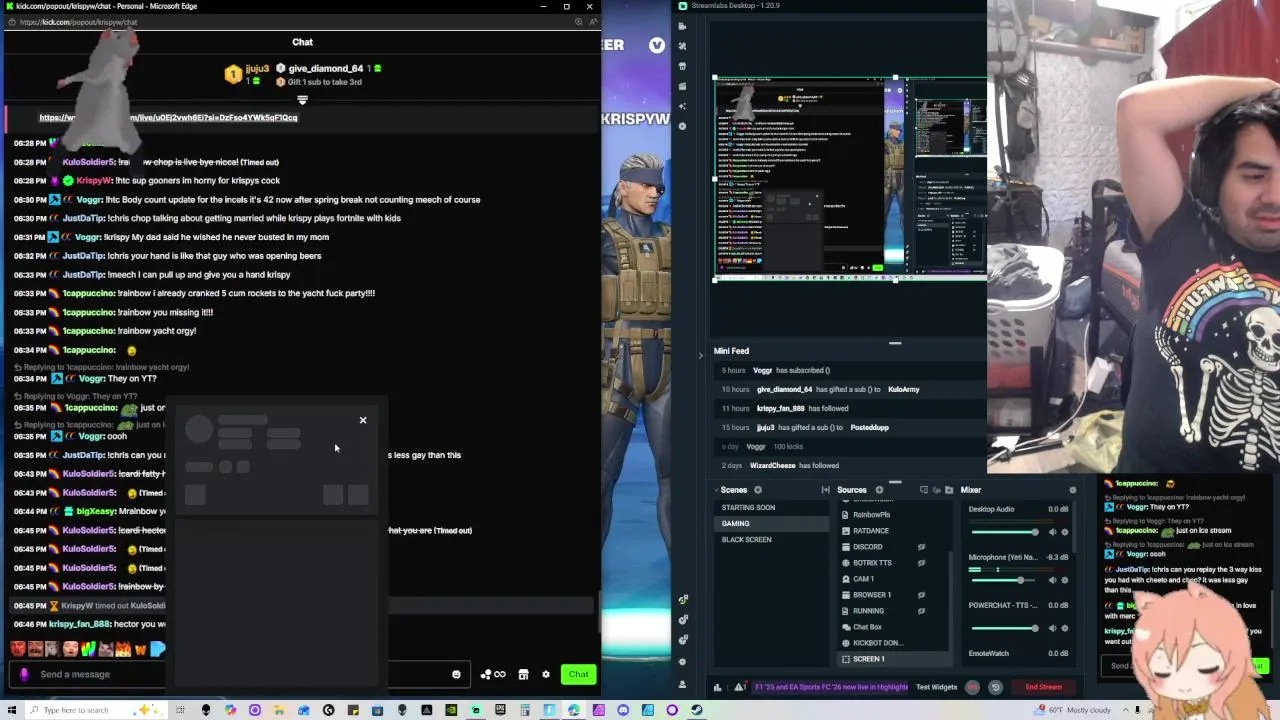Viewport: 1280px width, 720px height.
Task: Open the Themes icon in Streamlabs sidebar
Action: coord(682,46)
